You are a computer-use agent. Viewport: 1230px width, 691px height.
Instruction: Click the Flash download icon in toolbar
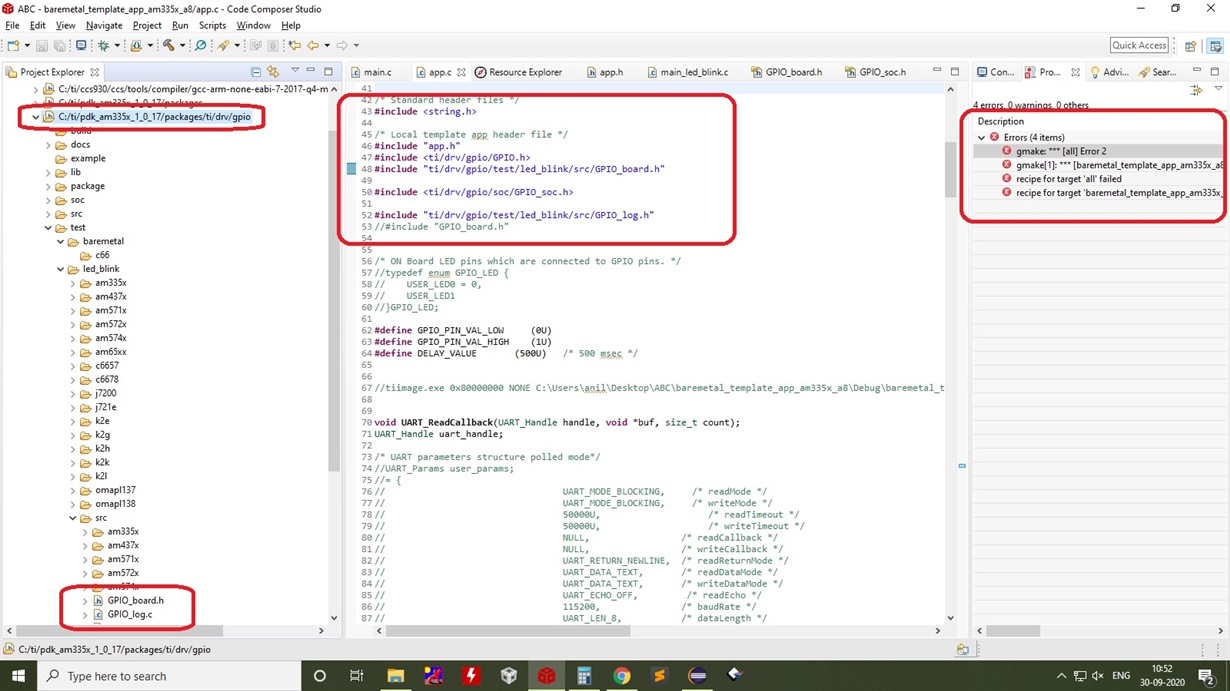tap(136, 45)
